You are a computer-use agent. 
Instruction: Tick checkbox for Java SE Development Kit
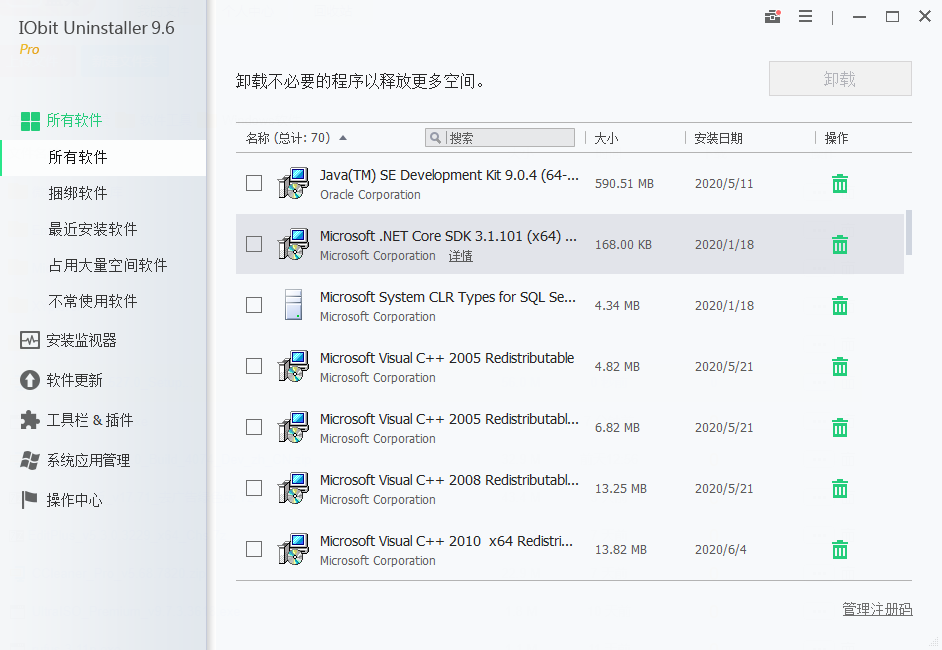coord(254,183)
